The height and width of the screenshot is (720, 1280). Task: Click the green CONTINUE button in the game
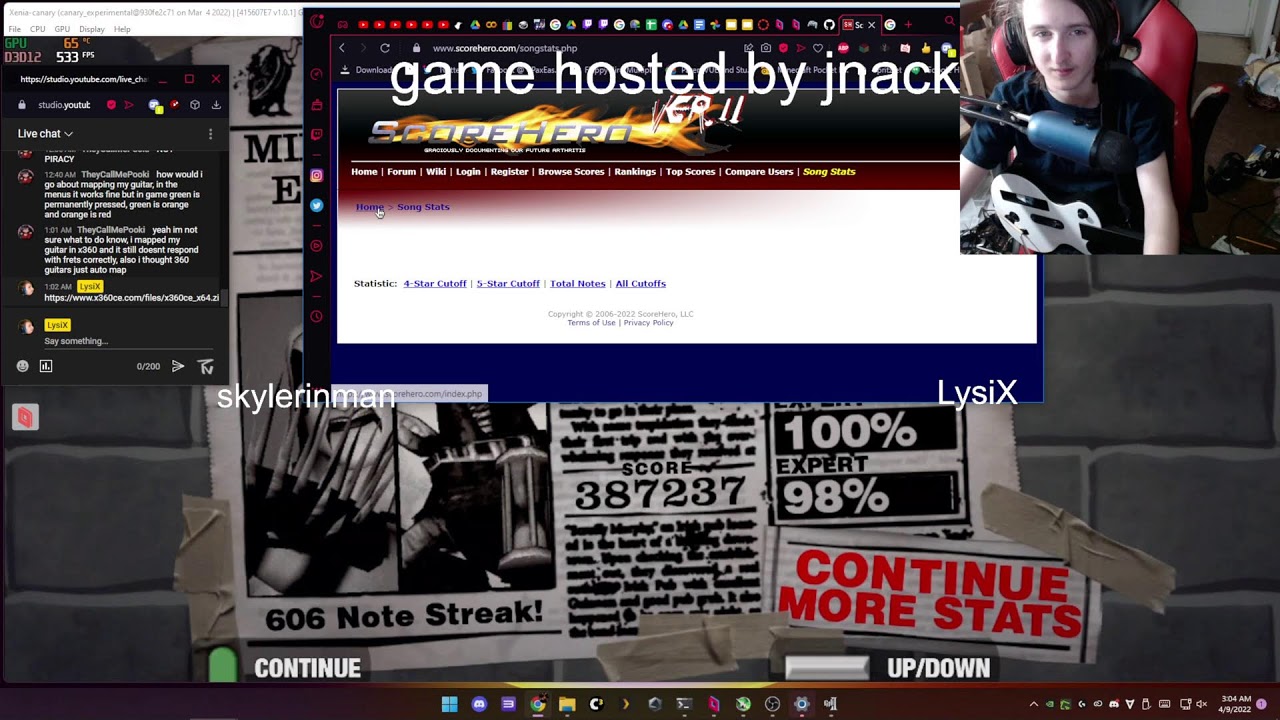(x=286, y=667)
